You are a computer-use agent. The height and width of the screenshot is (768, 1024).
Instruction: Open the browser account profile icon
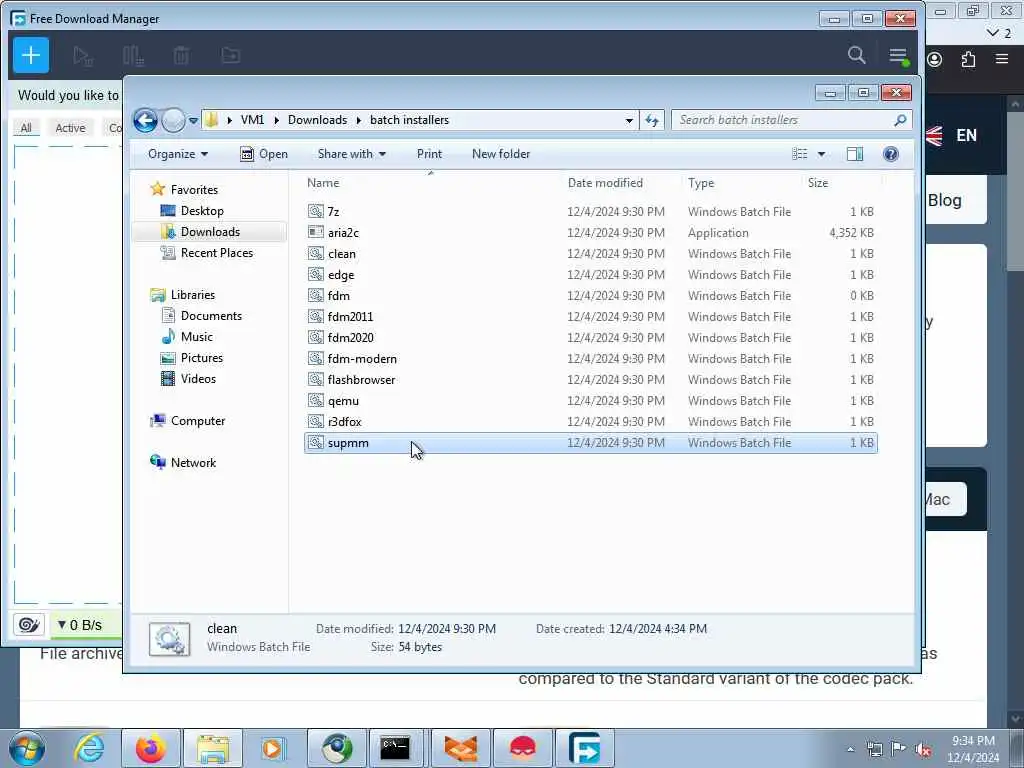pos(935,59)
